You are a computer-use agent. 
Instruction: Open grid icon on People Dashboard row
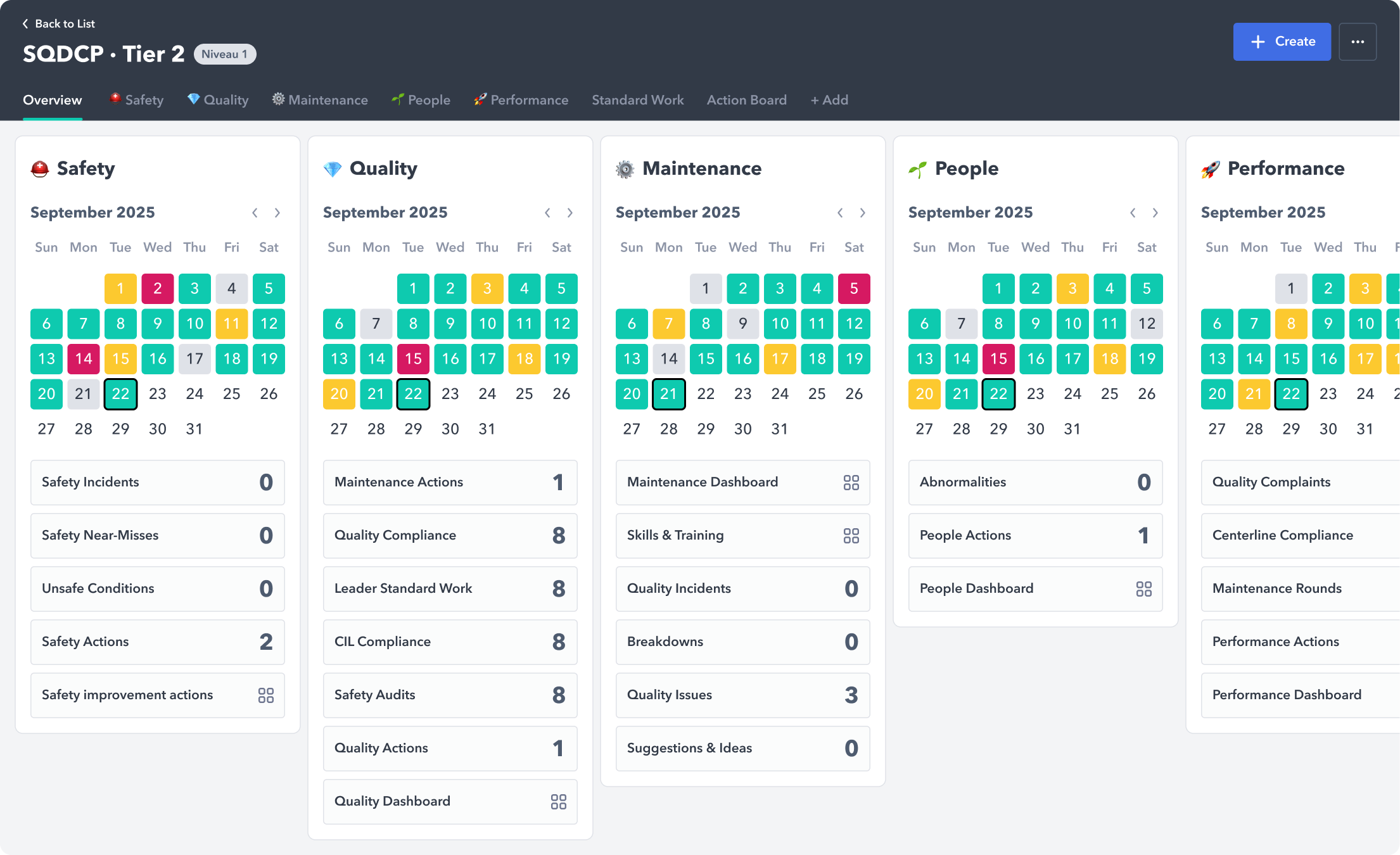point(1144,589)
